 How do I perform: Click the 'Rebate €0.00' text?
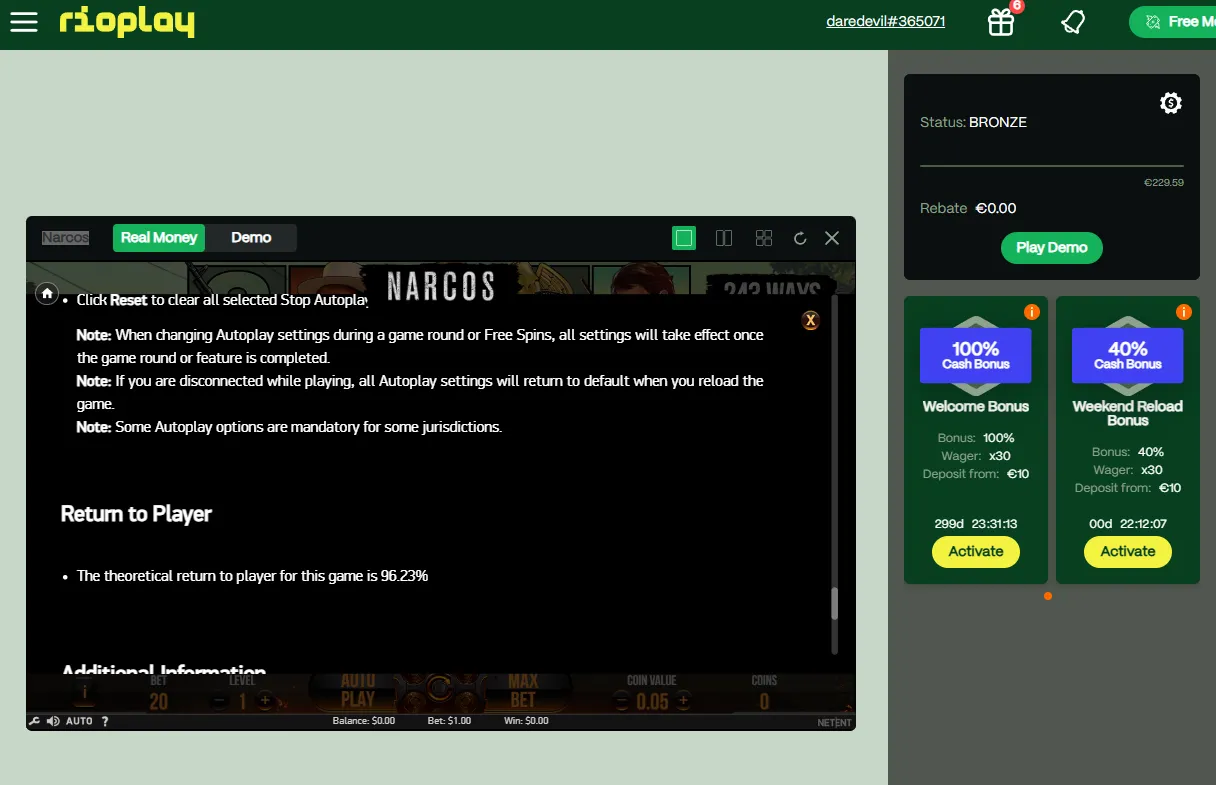tap(968, 208)
